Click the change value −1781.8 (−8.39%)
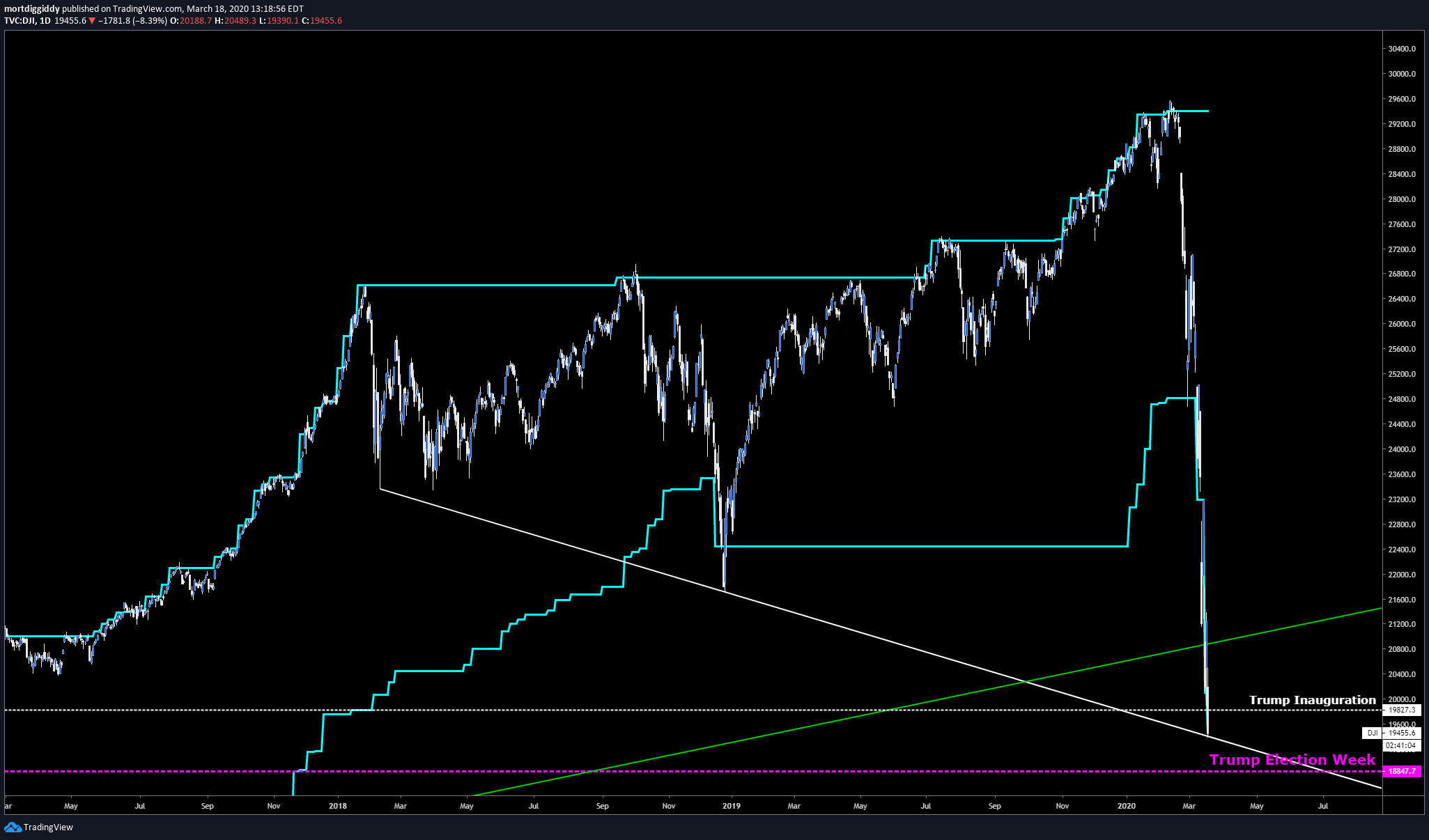This screenshot has width=1429, height=840. [132, 21]
